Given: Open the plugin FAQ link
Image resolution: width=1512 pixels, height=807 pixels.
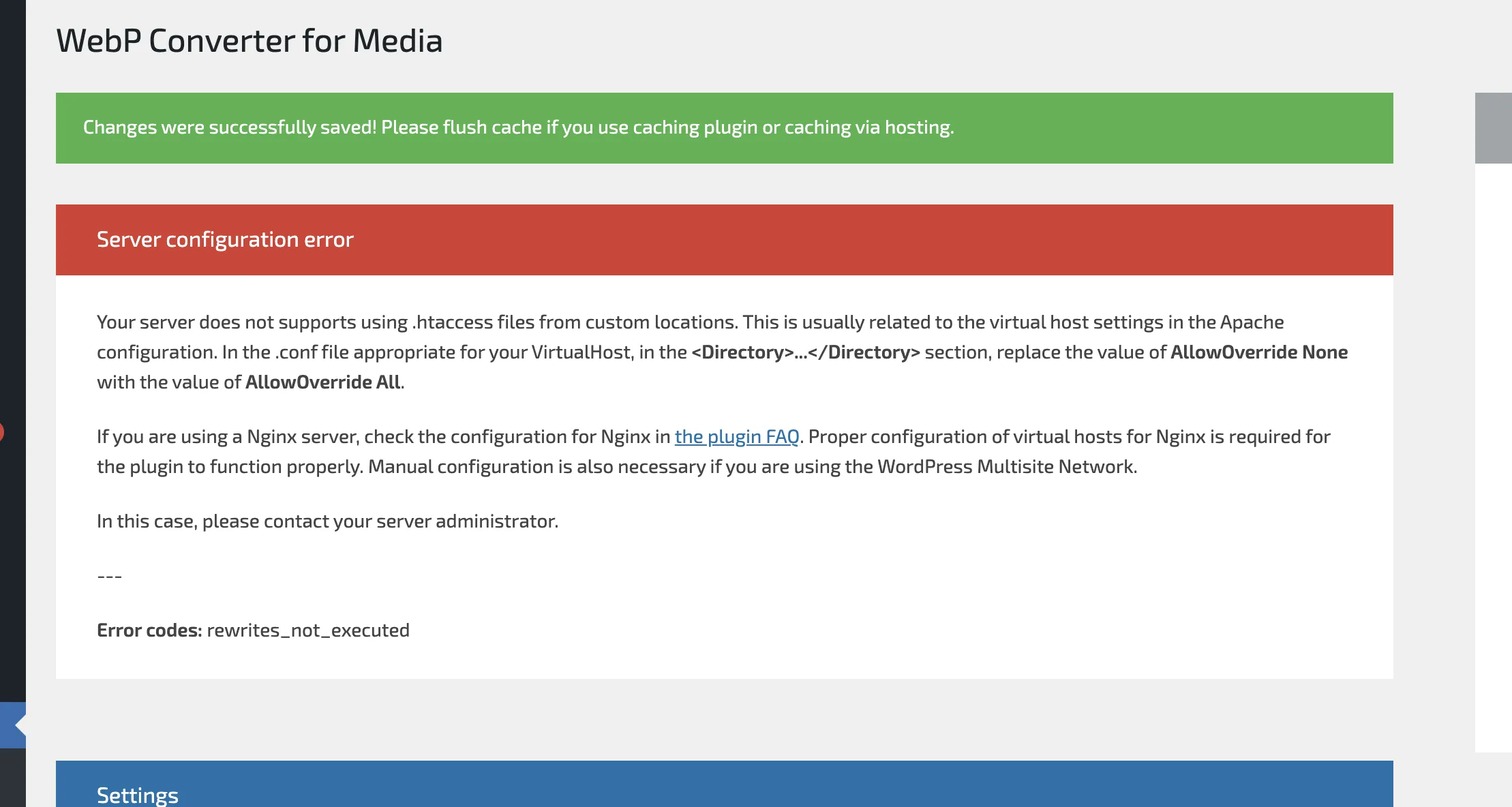Looking at the screenshot, I should [x=736, y=437].
